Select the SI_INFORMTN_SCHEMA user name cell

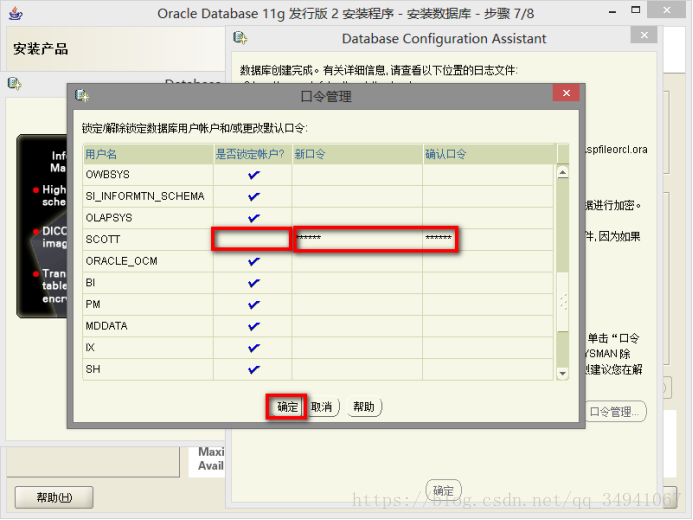(x=148, y=197)
